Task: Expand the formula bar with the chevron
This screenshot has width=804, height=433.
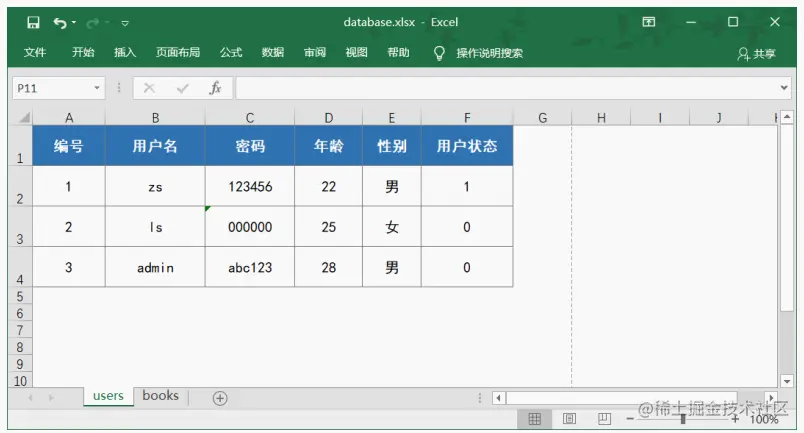Action: coord(784,88)
